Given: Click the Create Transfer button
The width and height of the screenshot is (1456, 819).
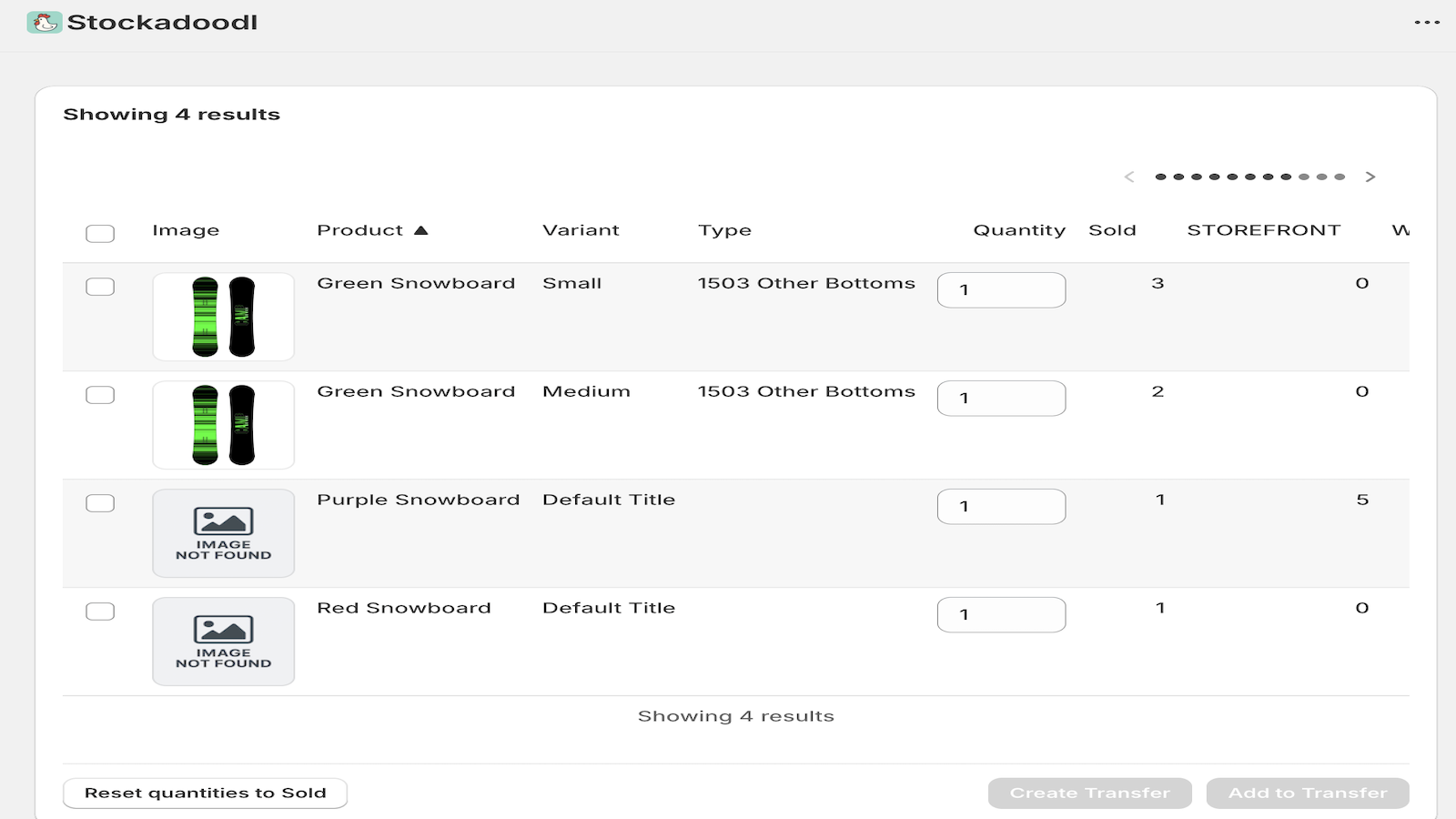Looking at the screenshot, I should click(1089, 793).
